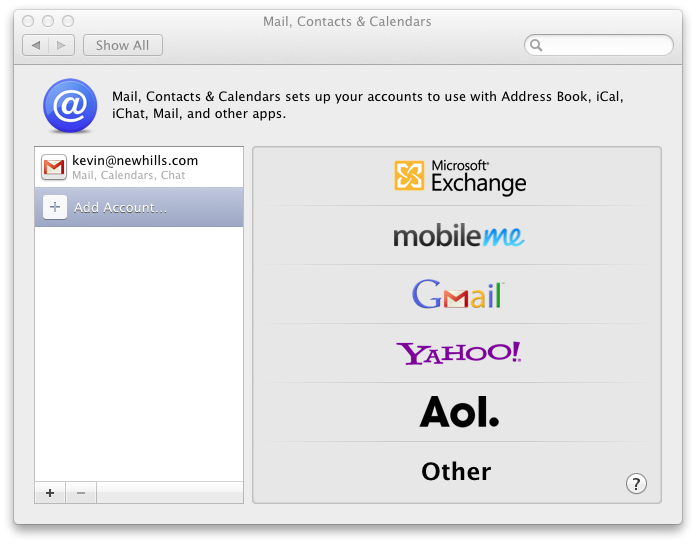Minimize the preferences window
The width and height of the screenshot is (696, 544).
[x=48, y=21]
